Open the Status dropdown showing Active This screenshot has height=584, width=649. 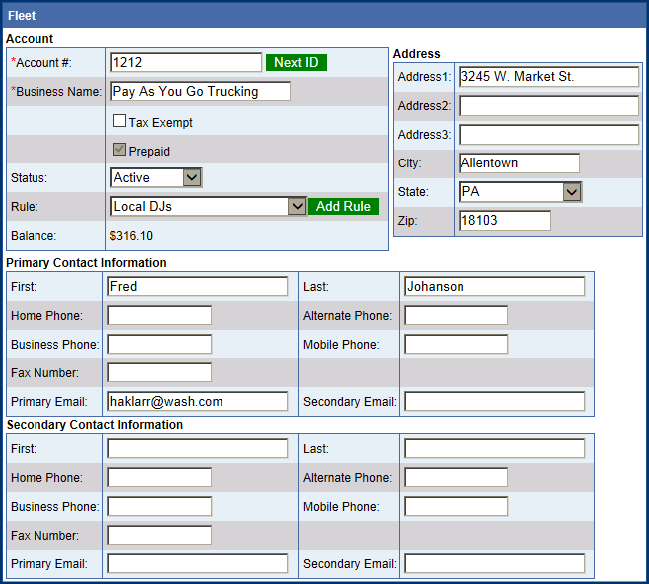156,177
